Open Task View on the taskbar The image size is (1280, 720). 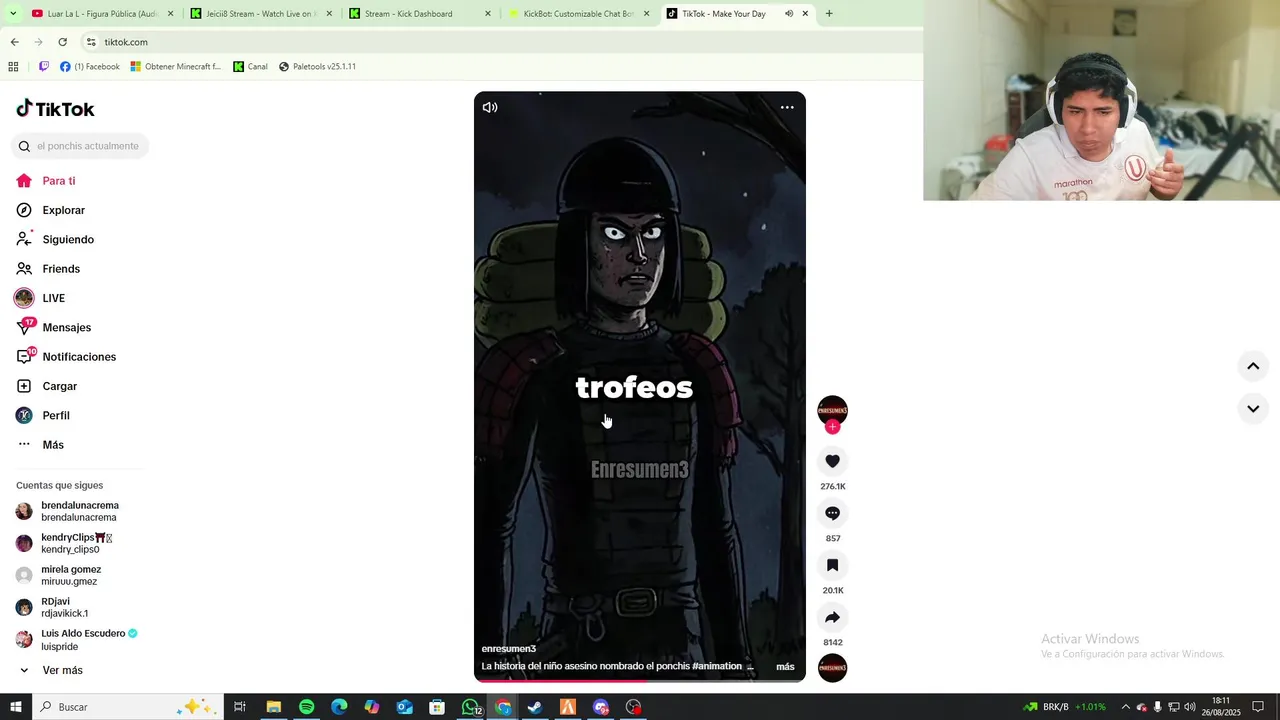(x=240, y=707)
